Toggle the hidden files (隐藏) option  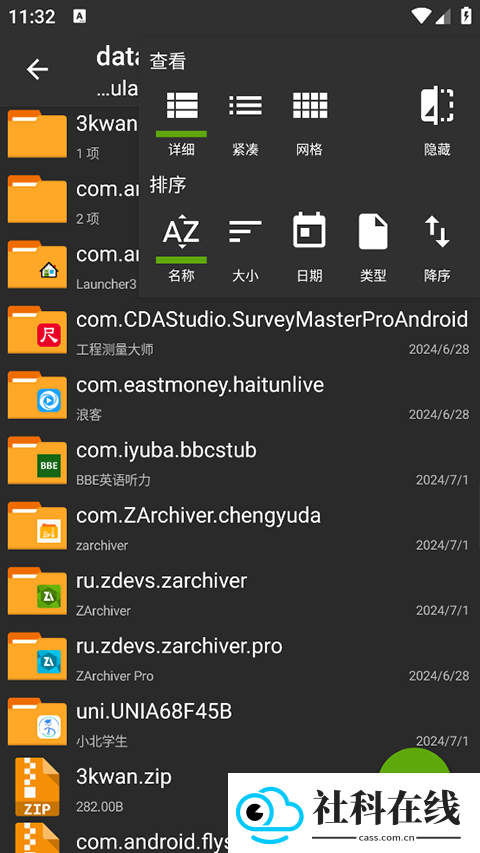[x=437, y=122]
